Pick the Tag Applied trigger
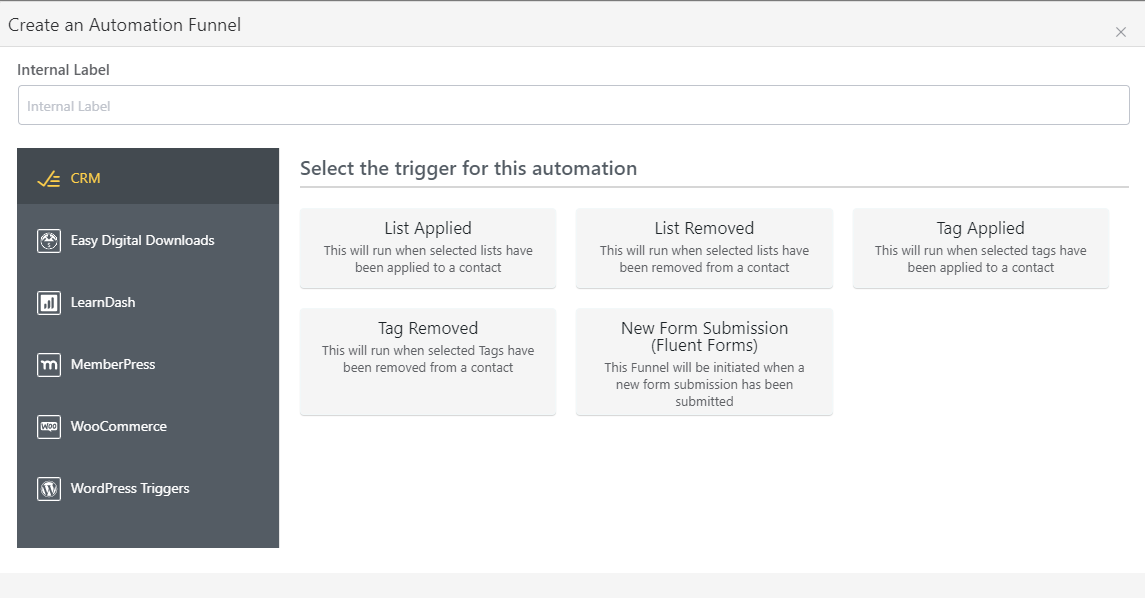1145x598 pixels. (980, 247)
